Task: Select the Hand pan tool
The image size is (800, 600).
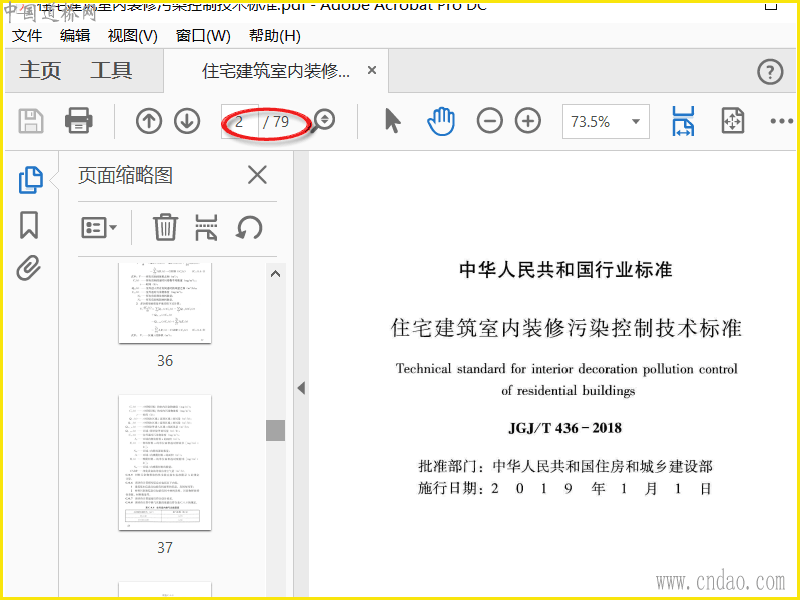Action: 440,121
